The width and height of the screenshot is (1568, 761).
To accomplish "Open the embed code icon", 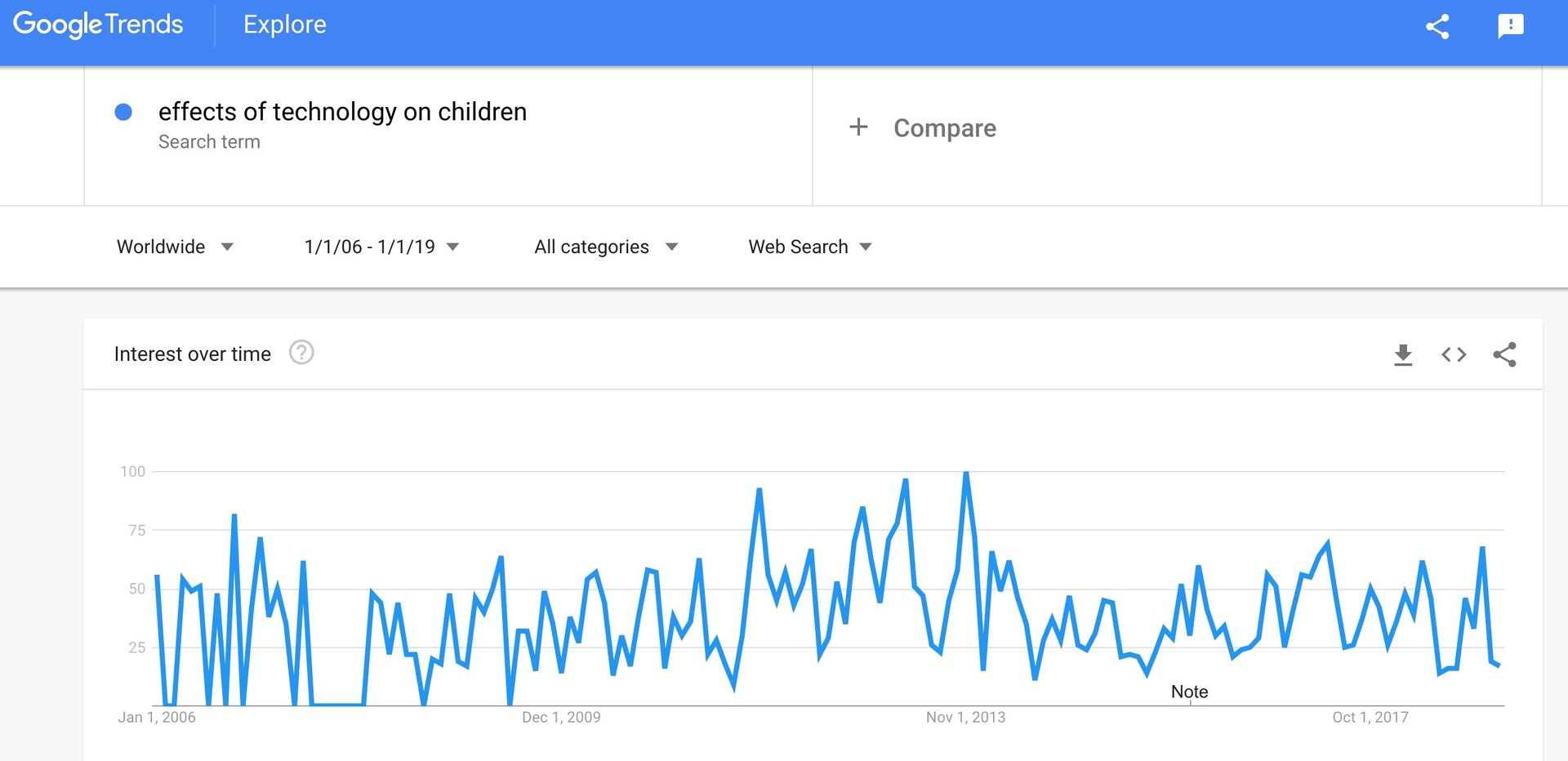I will pos(1454,354).
